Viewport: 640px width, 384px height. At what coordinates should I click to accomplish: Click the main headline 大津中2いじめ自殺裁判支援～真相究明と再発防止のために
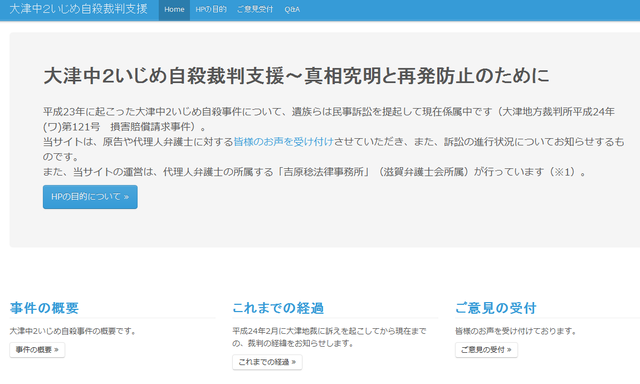[296, 76]
